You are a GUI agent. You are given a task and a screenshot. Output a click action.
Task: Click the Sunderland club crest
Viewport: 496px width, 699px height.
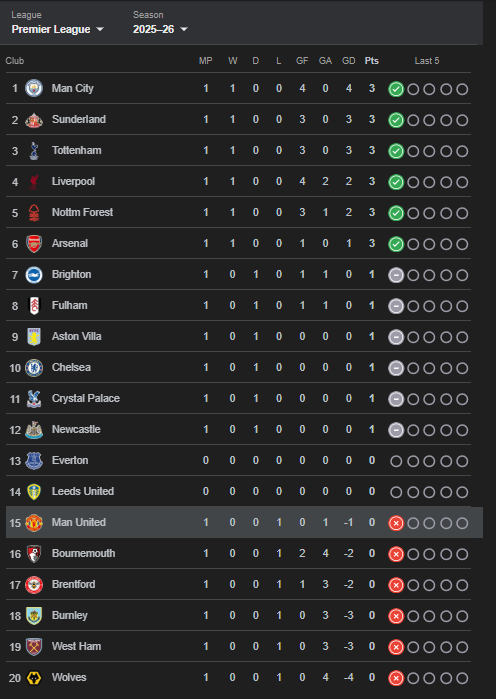tap(34, 119)
